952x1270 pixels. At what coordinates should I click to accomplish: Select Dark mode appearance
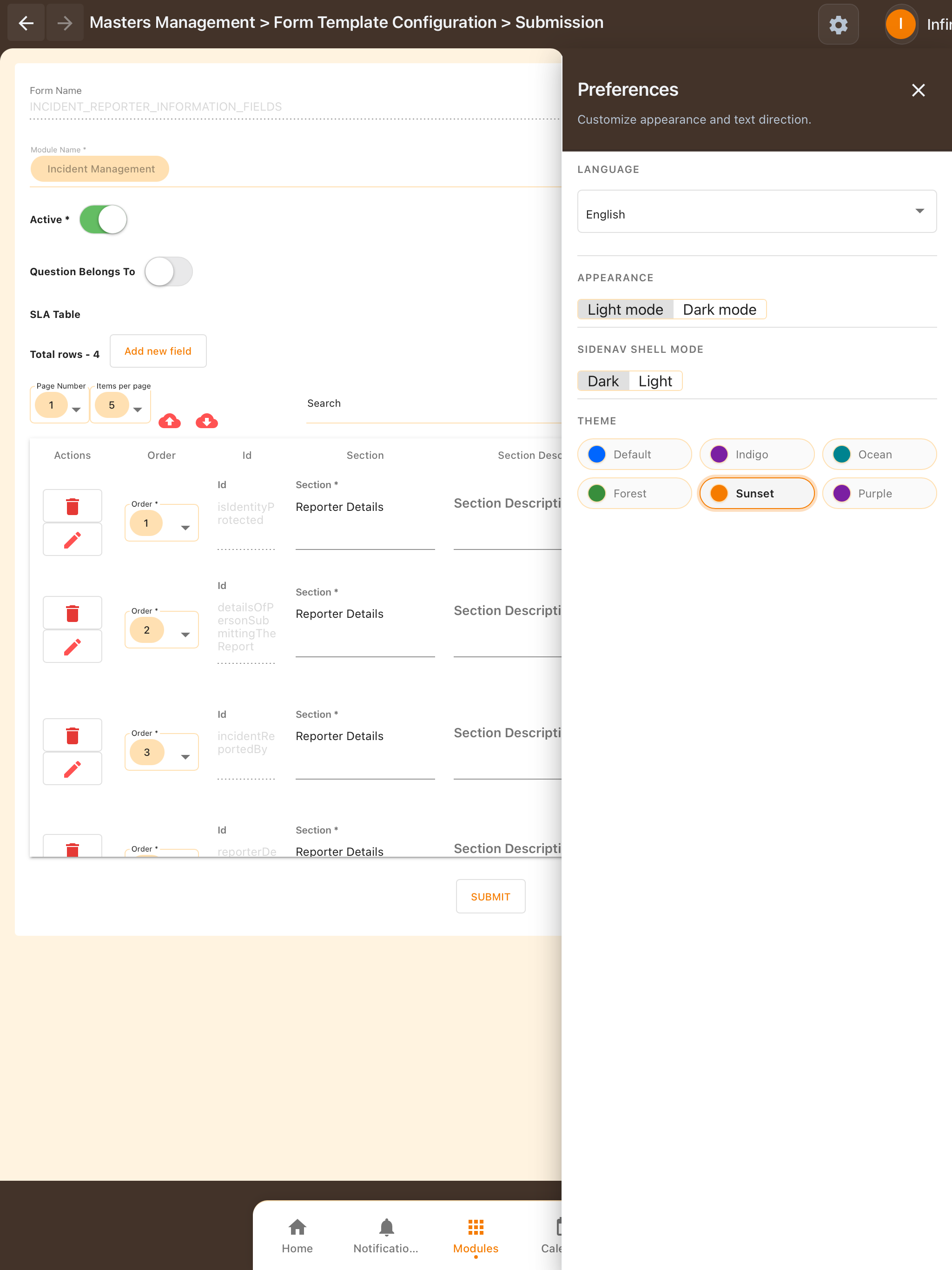click(x=720, y=310)
